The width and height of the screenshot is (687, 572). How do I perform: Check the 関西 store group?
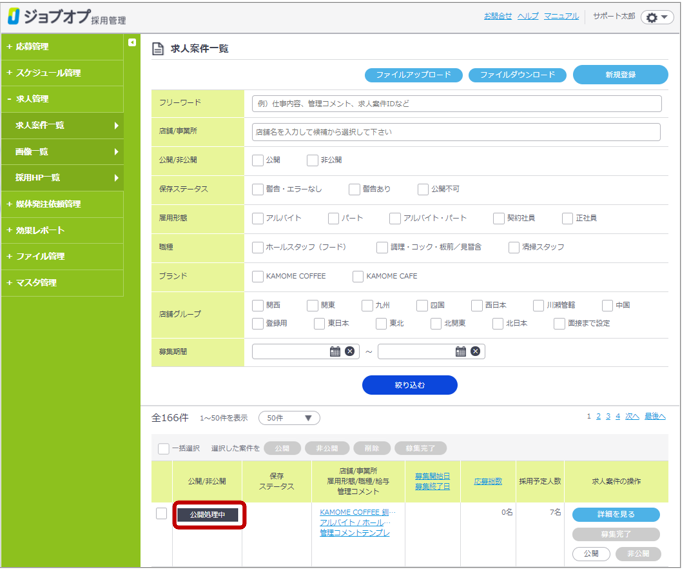[258, 305]
